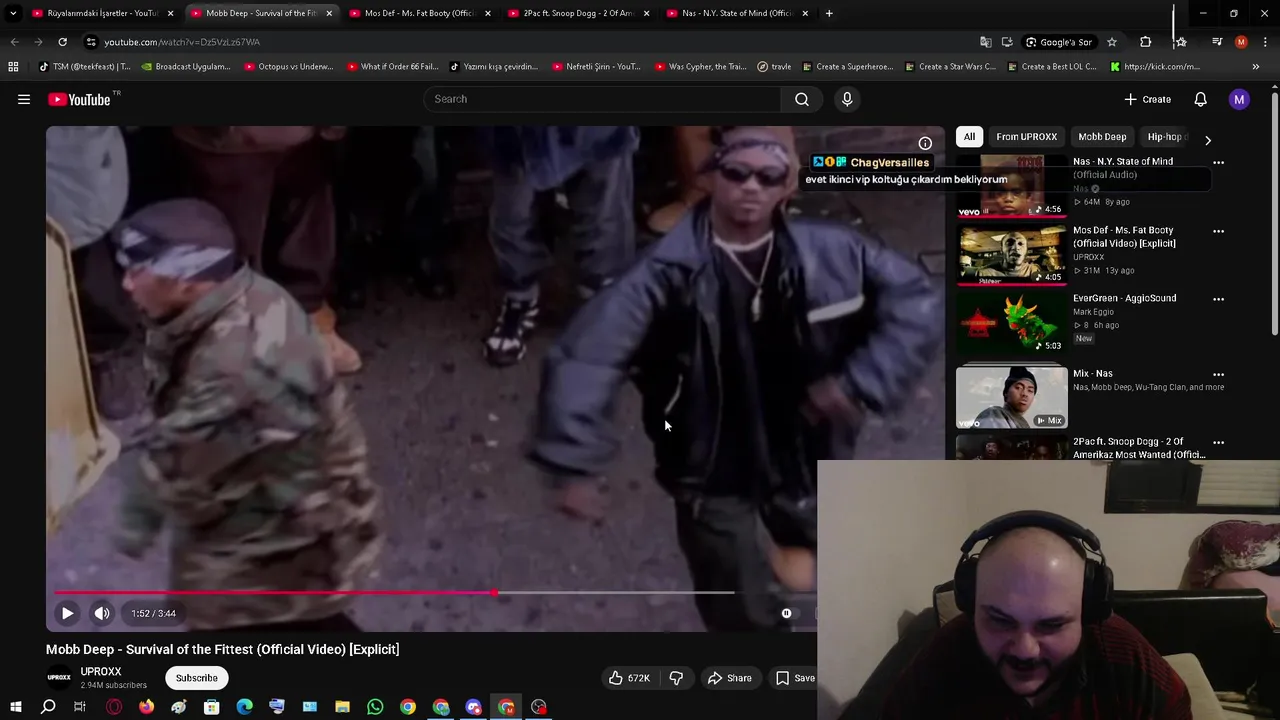This screenshot has width=1280, height=720.
Task: Open the UPROXX channel avatar
Action: [x=59, y=678]
